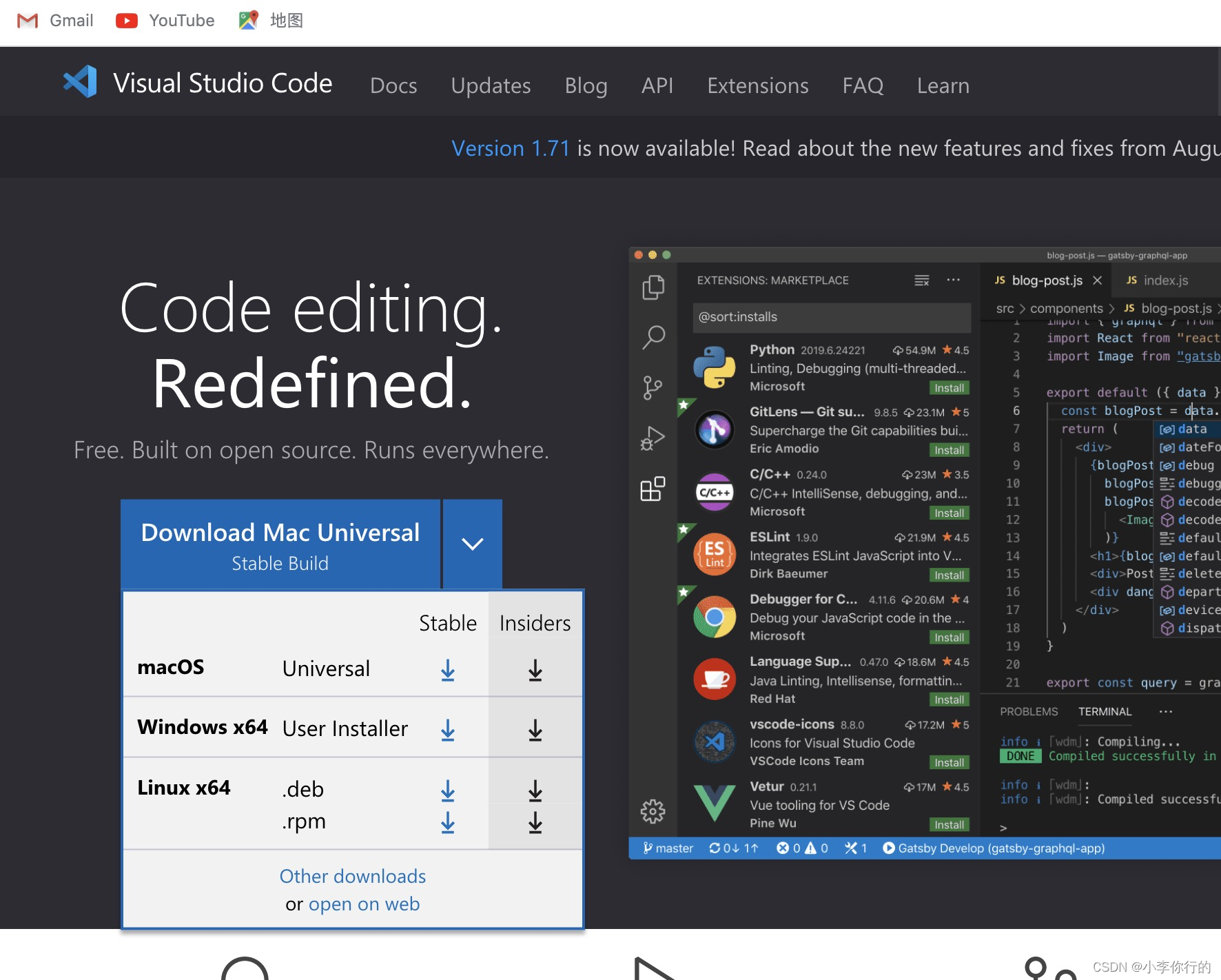Open the Source Control icon

pos(653,387)
